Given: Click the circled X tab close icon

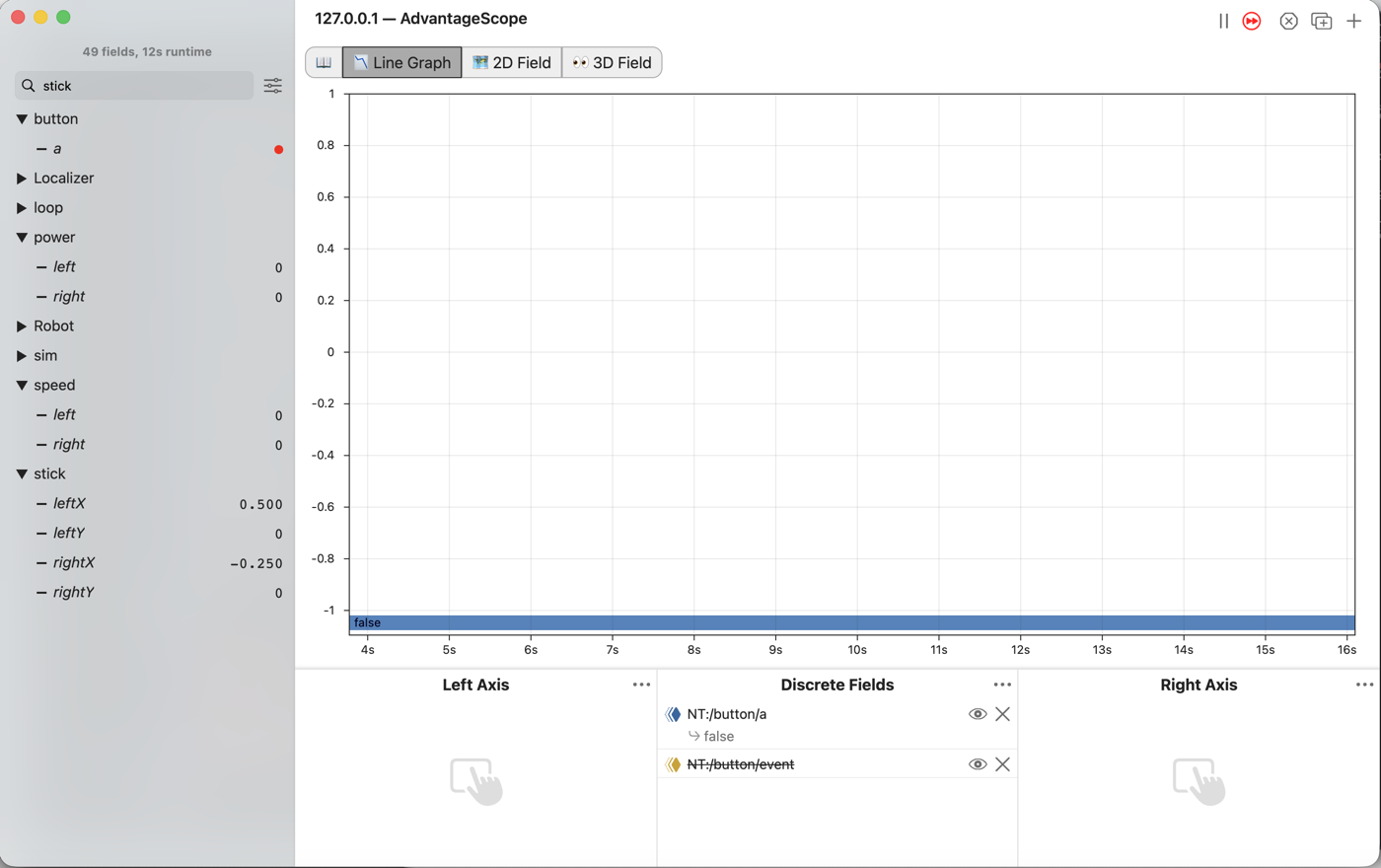Looking at the screenshot, I should (x=1288, y=21).
